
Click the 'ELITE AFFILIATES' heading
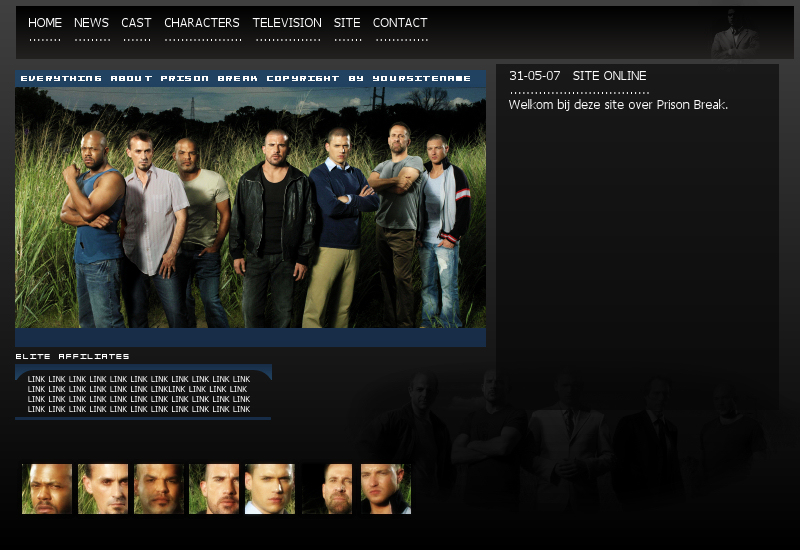[x=72, y=356]
